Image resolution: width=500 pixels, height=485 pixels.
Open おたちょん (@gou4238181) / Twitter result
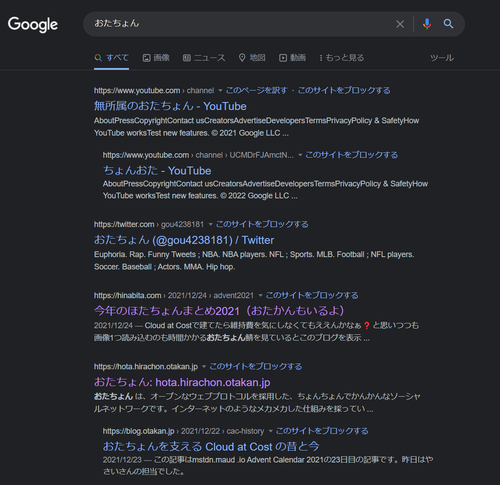[184, 240]
